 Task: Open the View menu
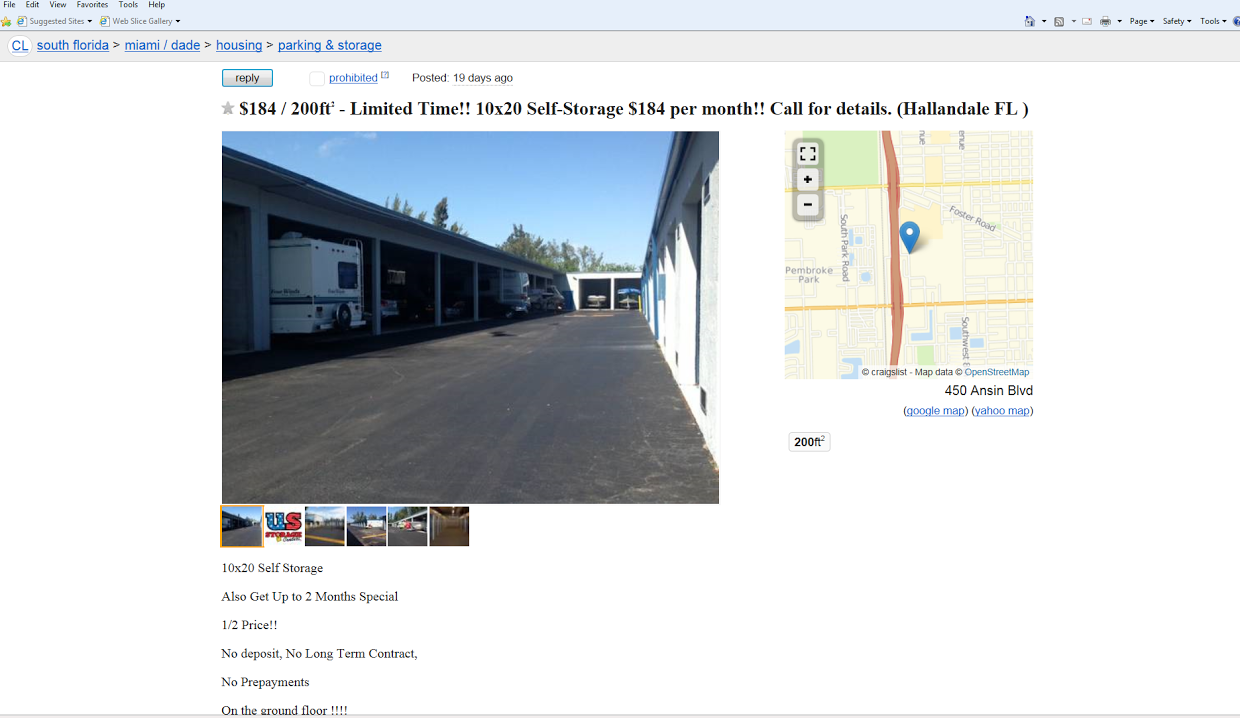click(x=58, y=5)
